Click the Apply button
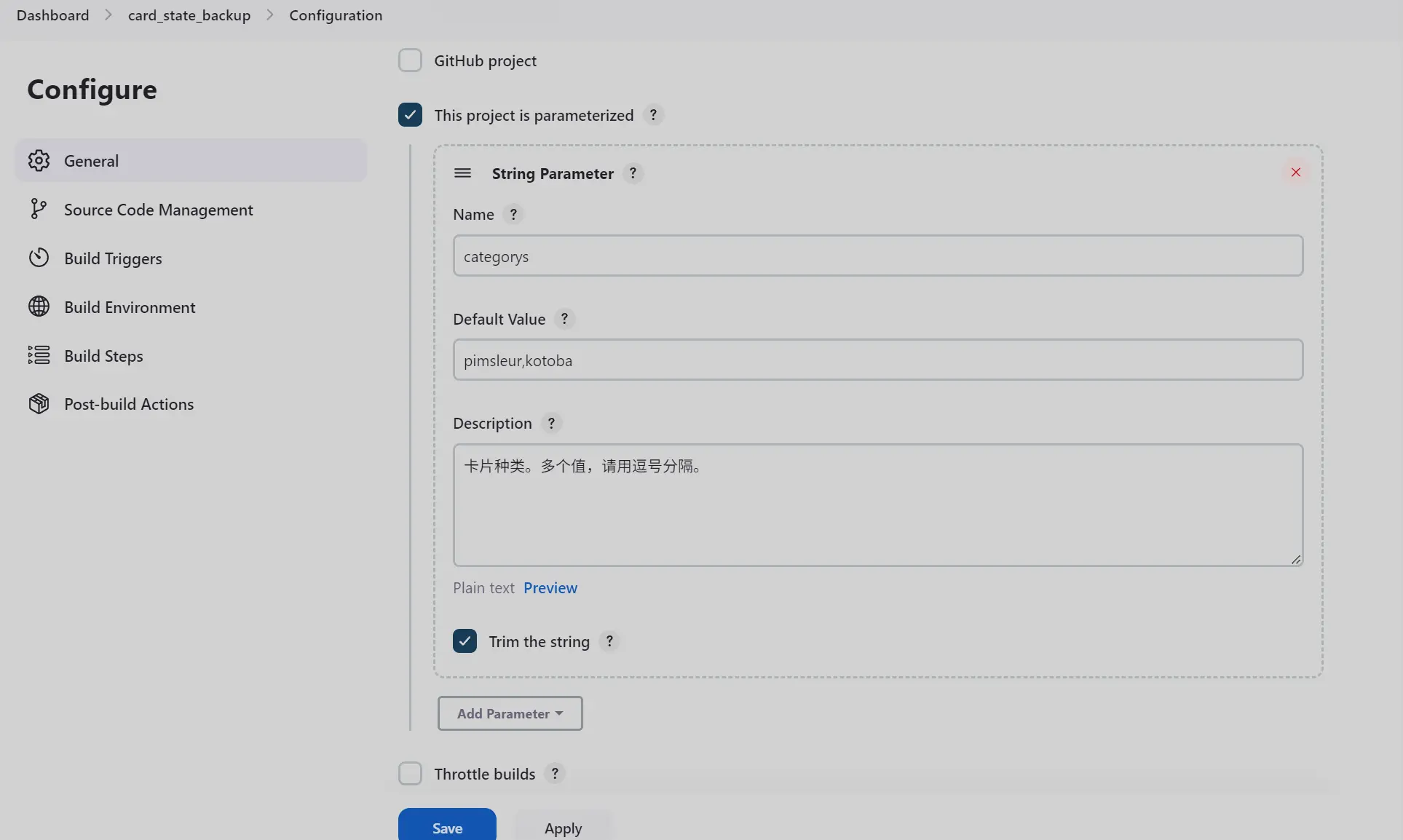 [x=562, y=827]
